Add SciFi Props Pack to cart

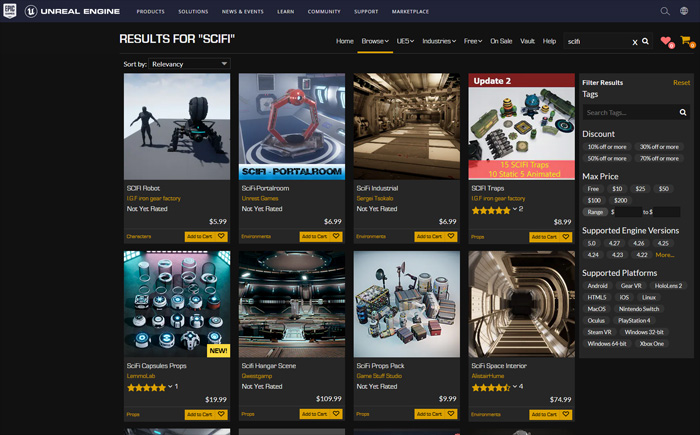point(429,414)
